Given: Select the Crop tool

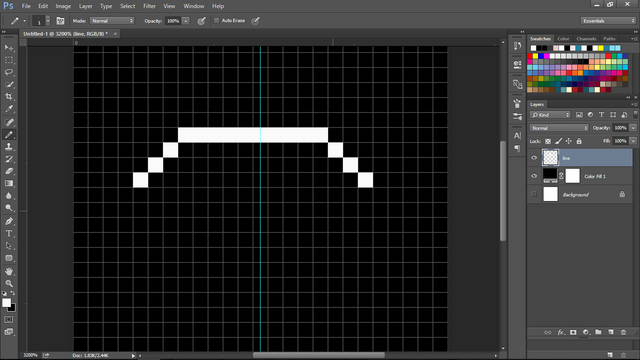Looking at the screenshot, I should (x=9, y=97).
